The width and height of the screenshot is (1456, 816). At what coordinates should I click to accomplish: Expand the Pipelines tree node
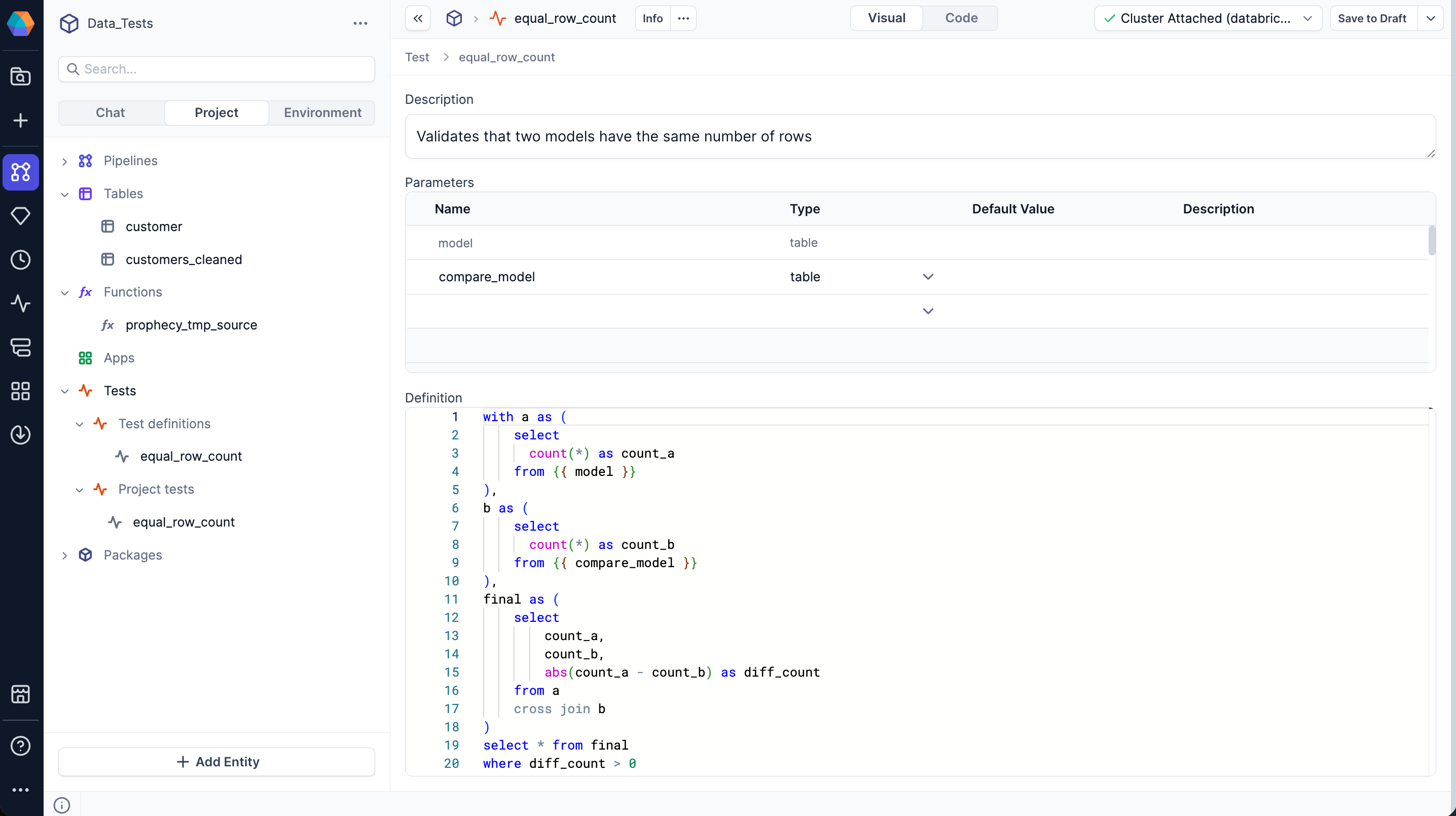[64, 161]
